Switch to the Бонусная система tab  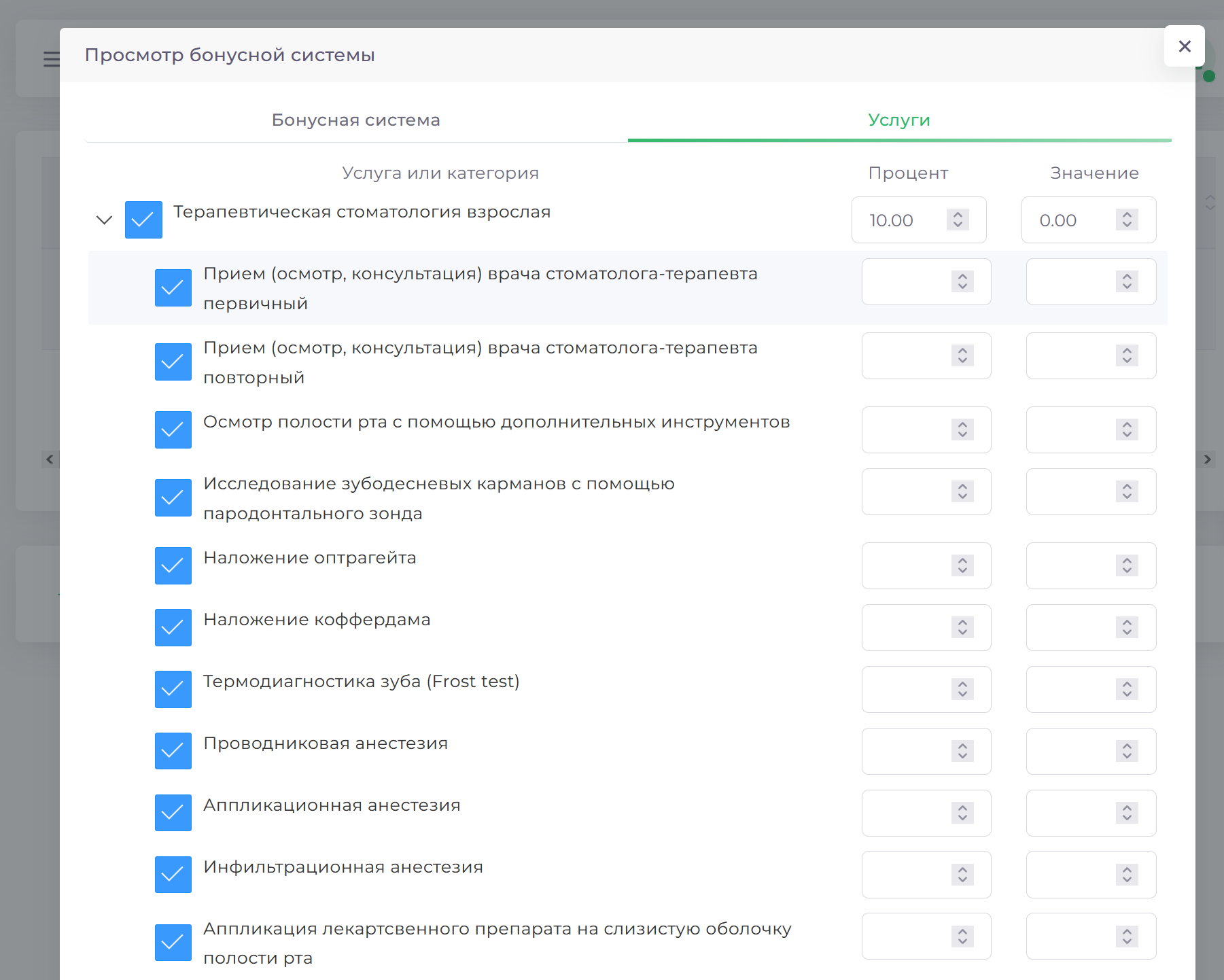tap(356, 120)
